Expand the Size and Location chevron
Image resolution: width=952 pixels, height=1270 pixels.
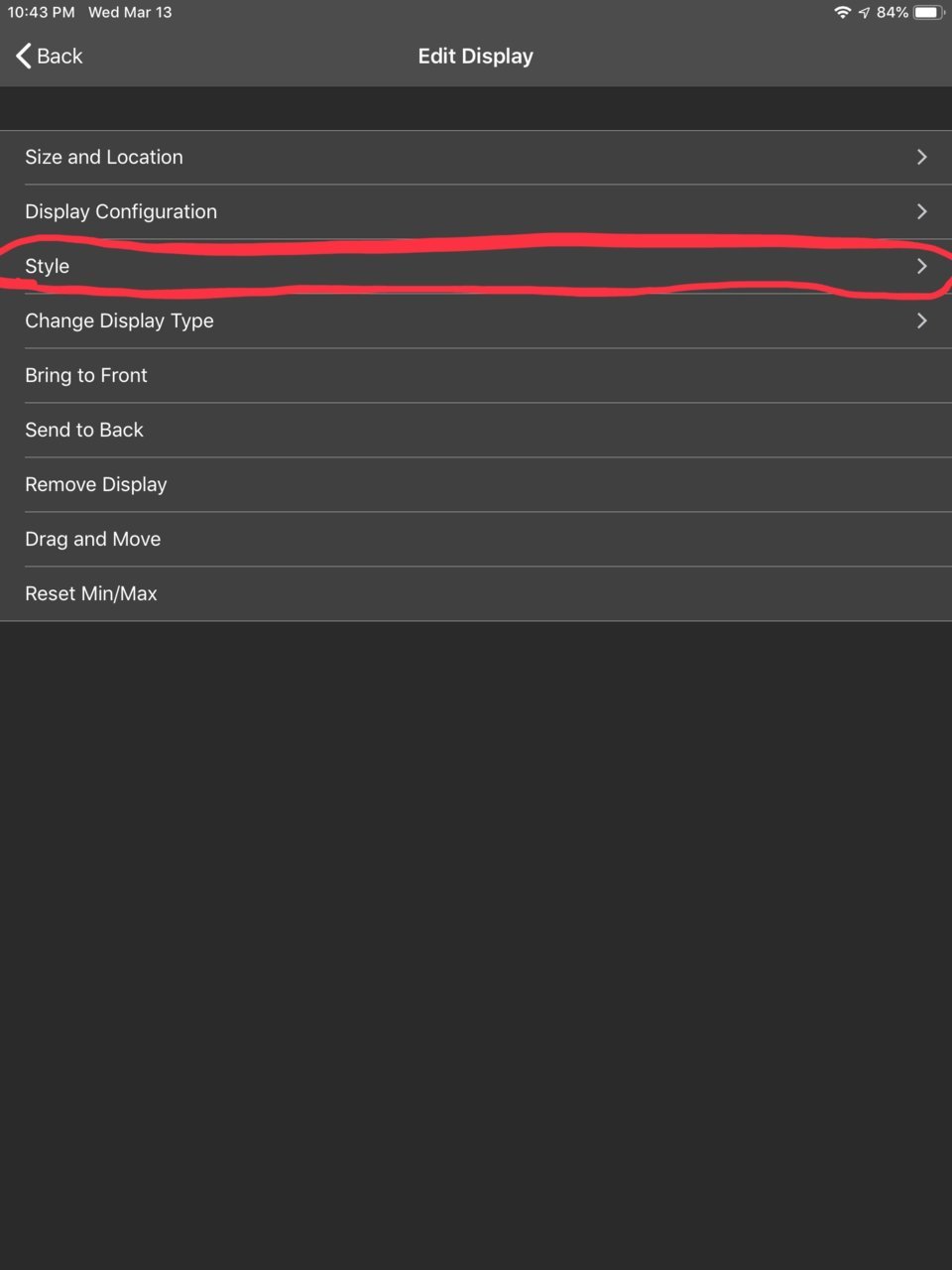pyautogui.click(x=921, y=157)
